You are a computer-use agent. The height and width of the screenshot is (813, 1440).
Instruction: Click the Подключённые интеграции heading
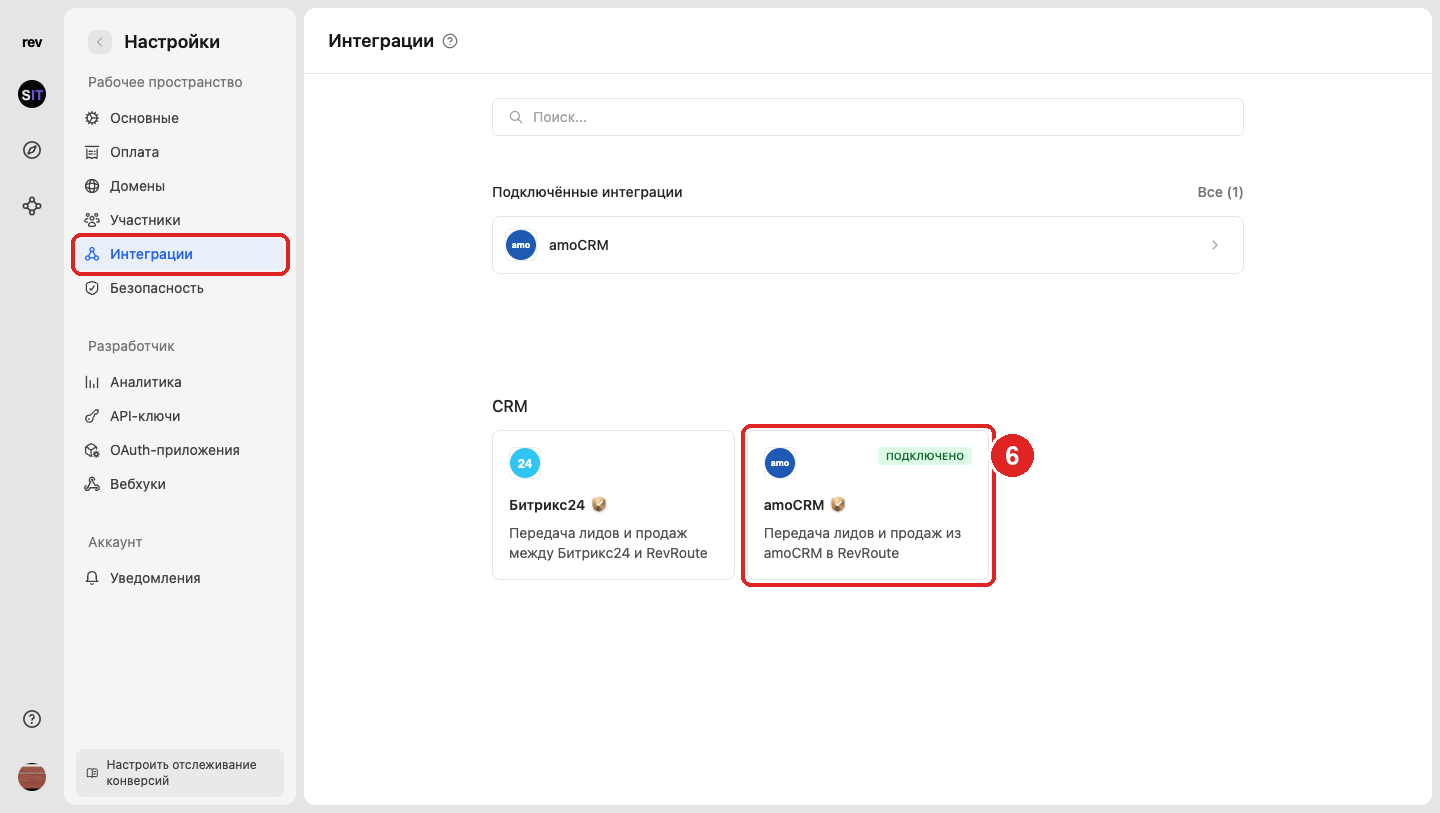click(587, 192)
